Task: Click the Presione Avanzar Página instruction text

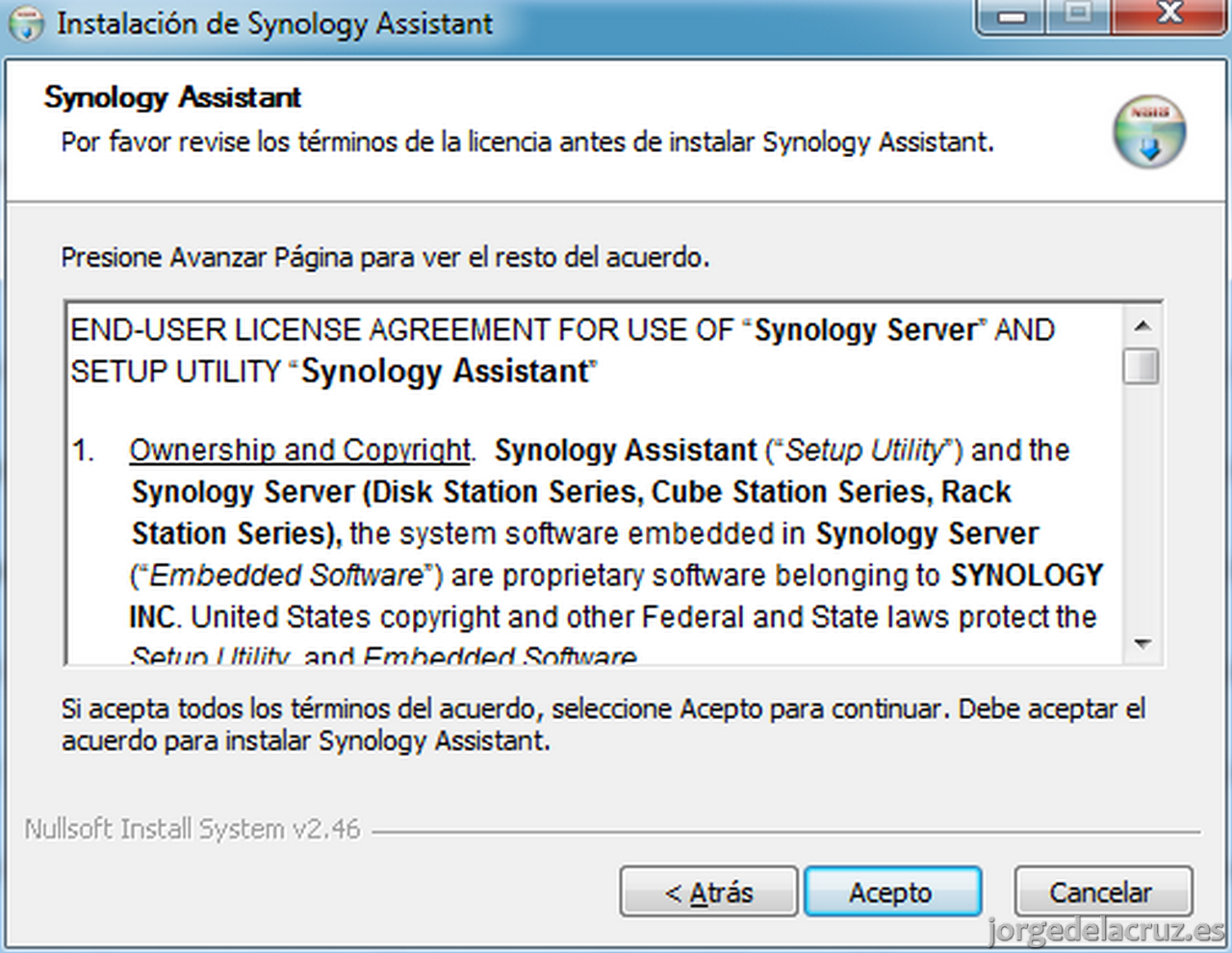Action: coord(385,258)
